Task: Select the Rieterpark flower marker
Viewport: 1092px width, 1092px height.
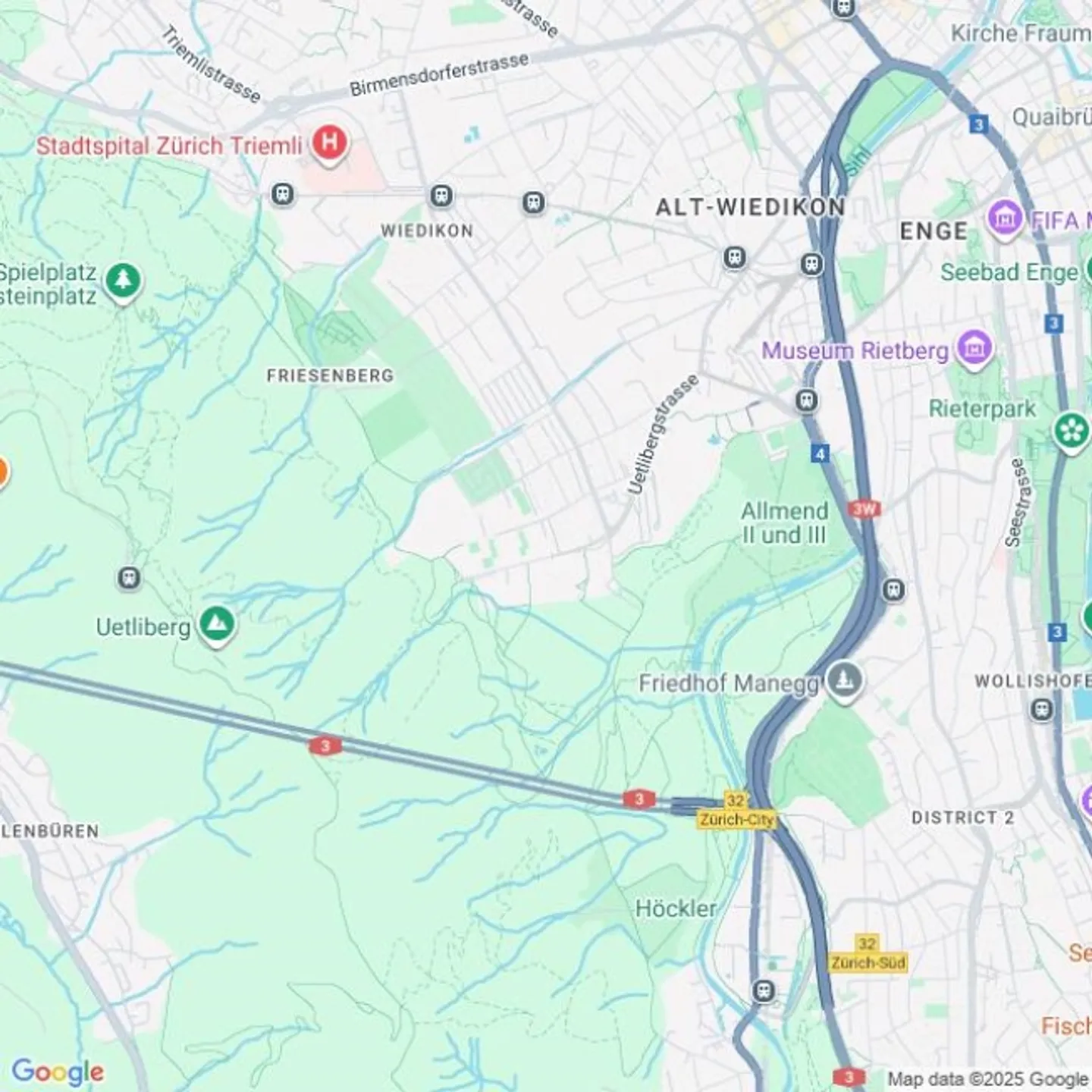Action: (1072, 431)
